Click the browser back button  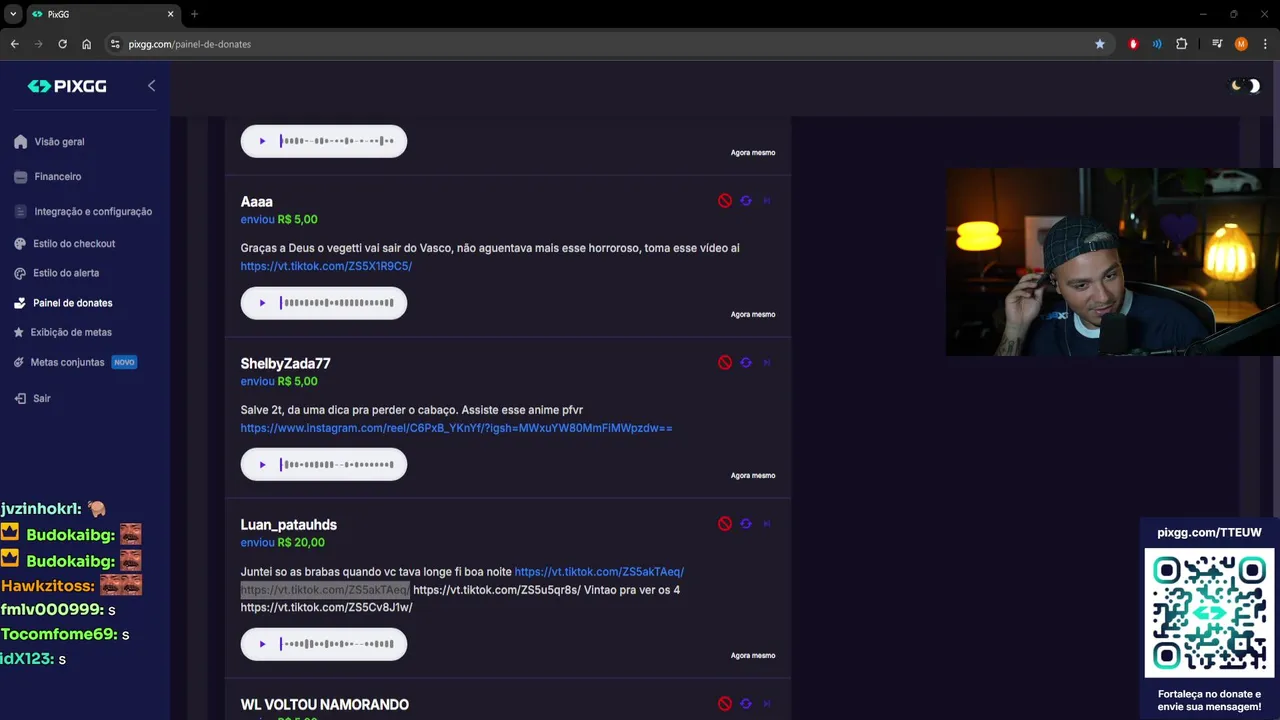click(14, 44)
